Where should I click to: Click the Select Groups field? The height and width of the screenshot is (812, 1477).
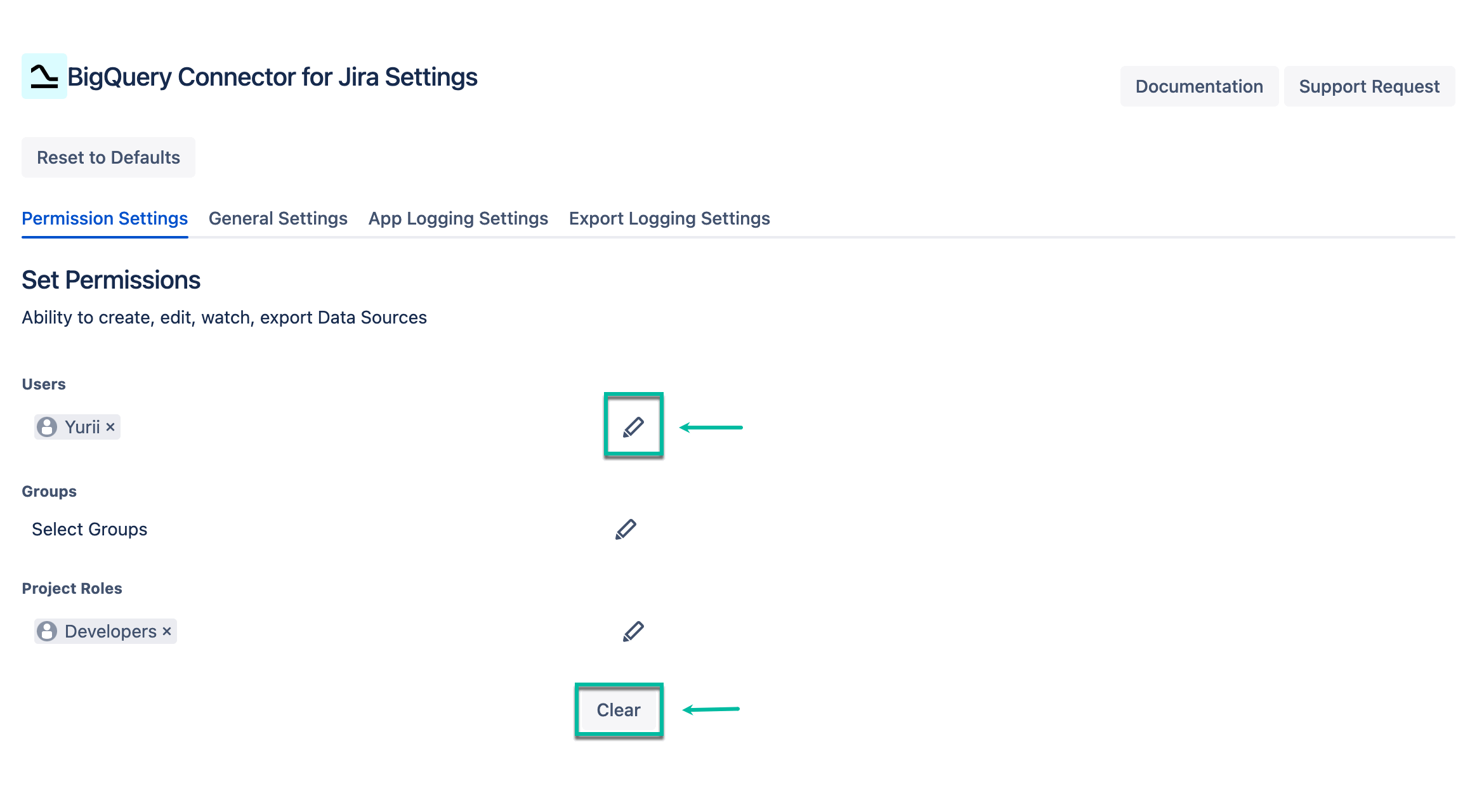(x=90, y=528)
